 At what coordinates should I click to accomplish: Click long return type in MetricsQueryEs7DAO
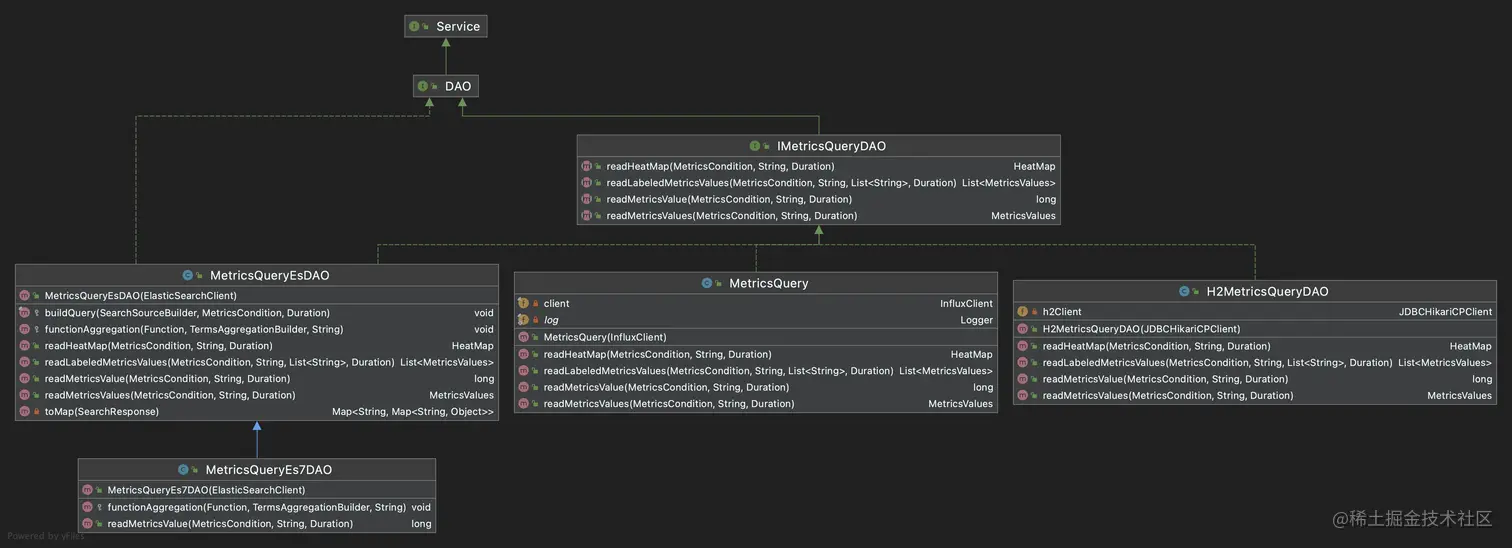pyautogui.click(x=421, y=523)
